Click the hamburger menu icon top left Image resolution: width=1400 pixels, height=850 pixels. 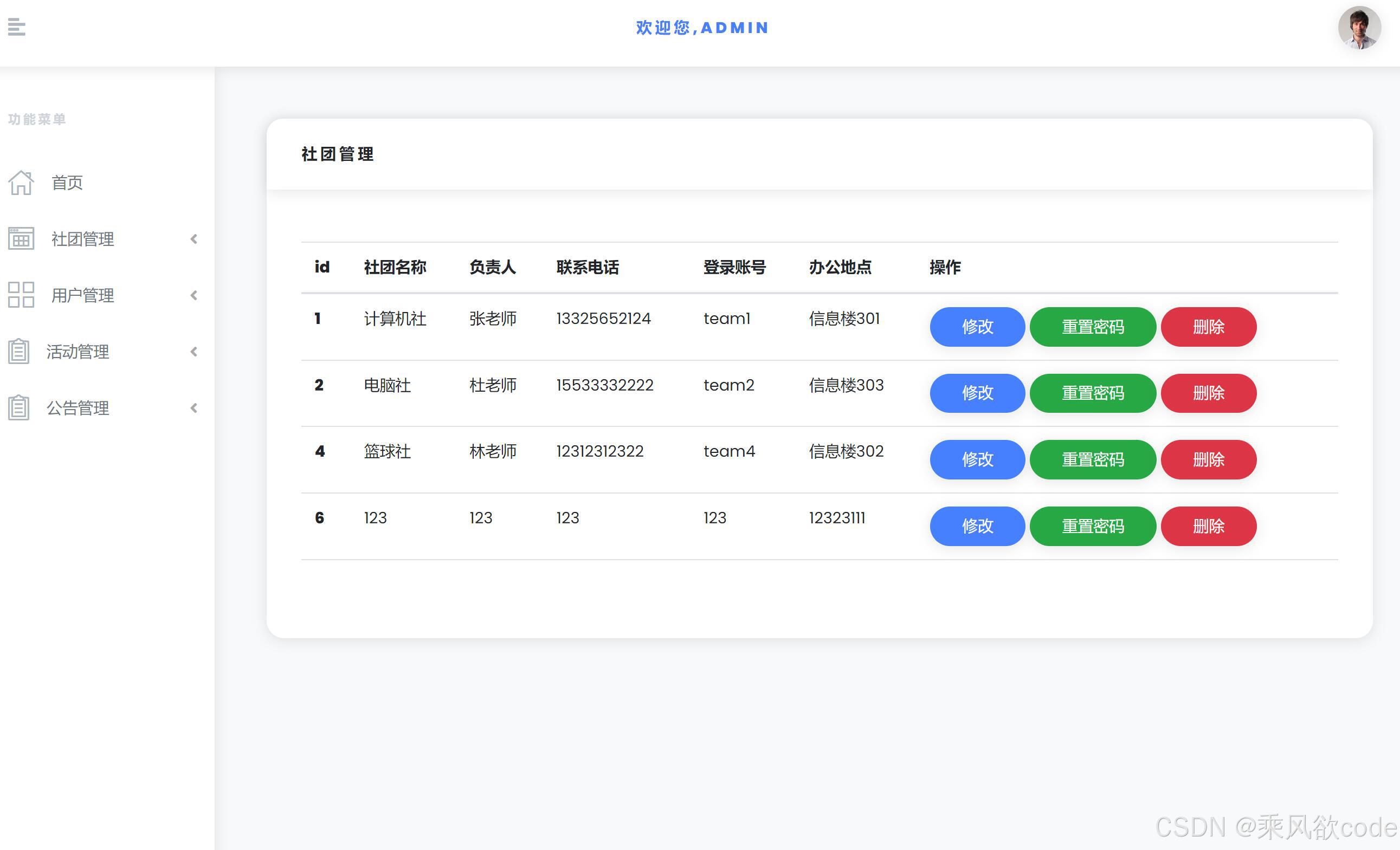(16, 27)
